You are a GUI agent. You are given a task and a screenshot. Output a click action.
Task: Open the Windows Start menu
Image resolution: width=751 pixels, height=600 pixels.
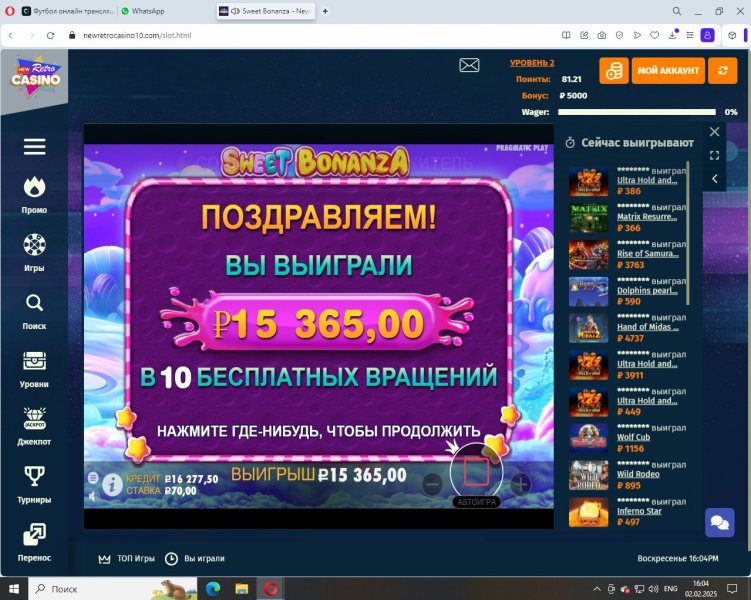tap(14, 589)
